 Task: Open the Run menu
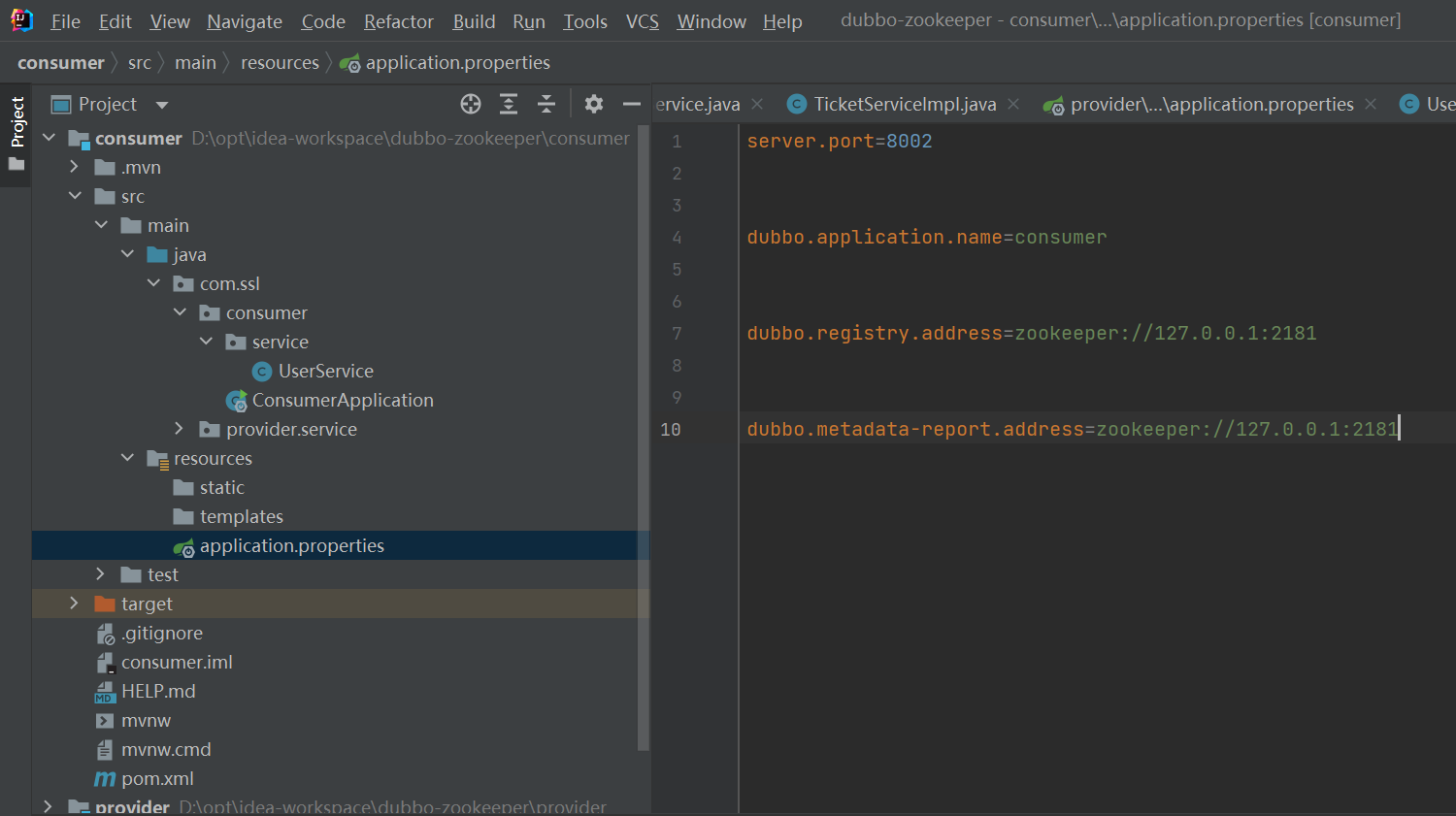click(529, 21)
